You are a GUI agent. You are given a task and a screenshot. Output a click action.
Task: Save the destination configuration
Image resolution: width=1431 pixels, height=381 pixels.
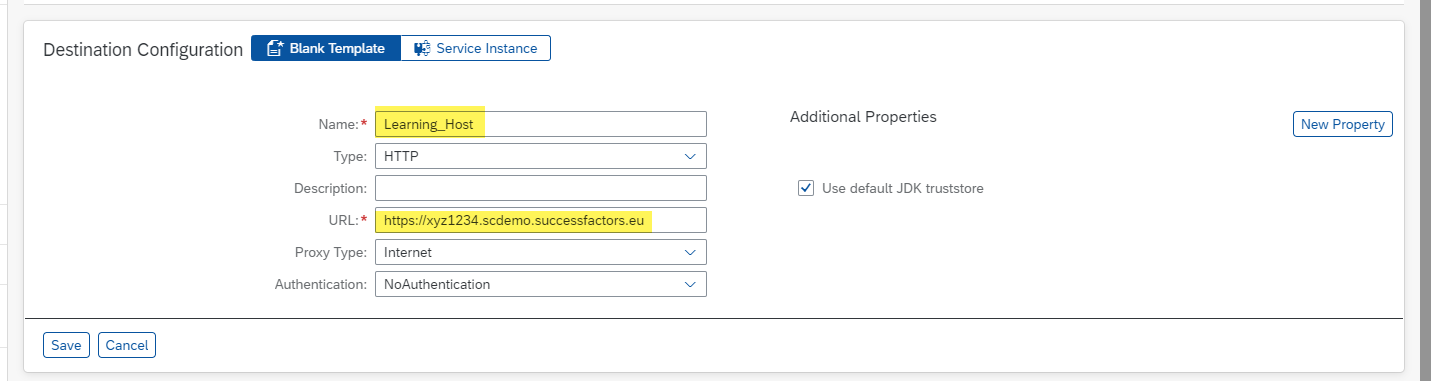[66, 345]
